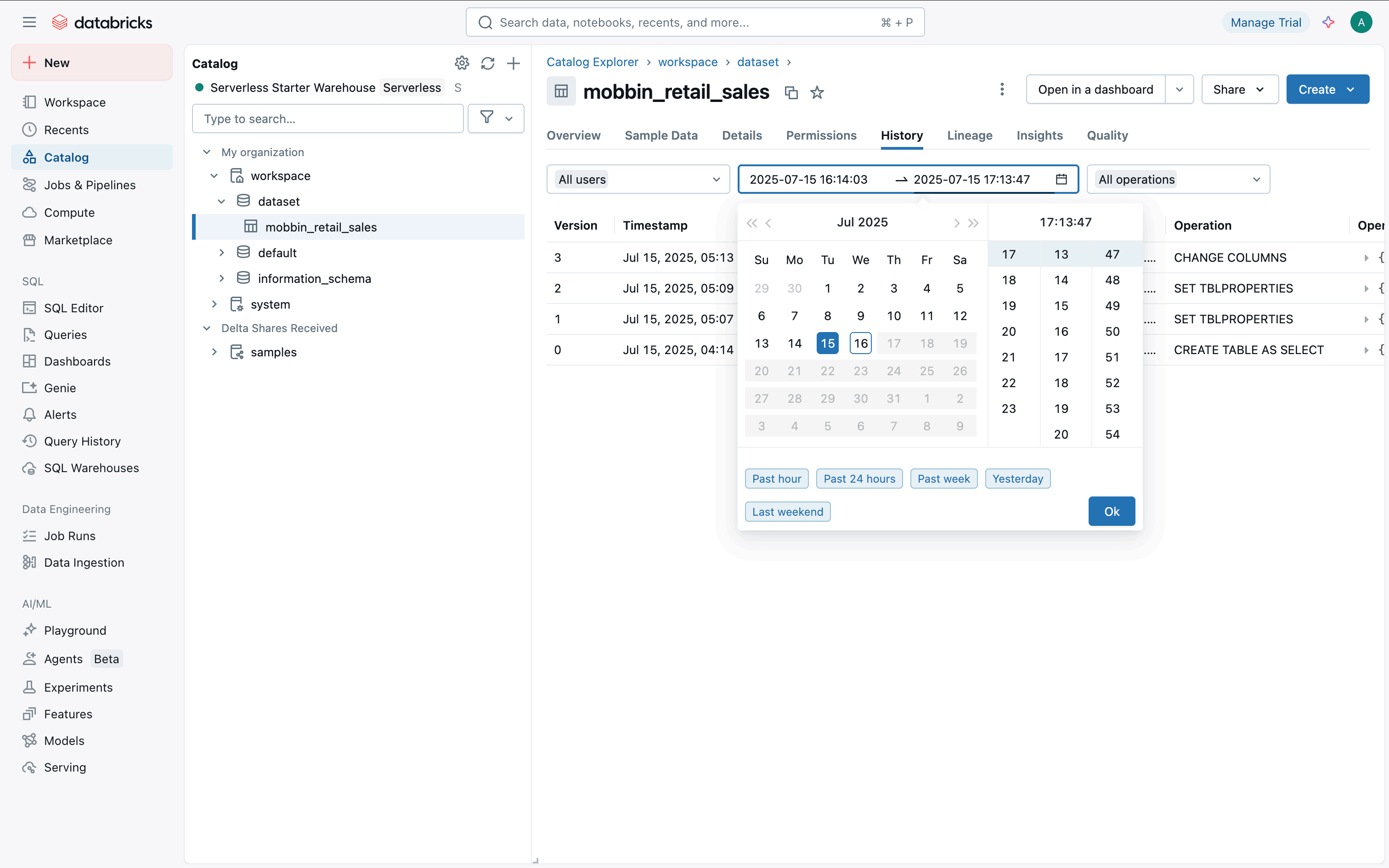This screenshot has width=1389, height=868.
Task: Click the catalog settings gear icon
Action: point(462,63)
